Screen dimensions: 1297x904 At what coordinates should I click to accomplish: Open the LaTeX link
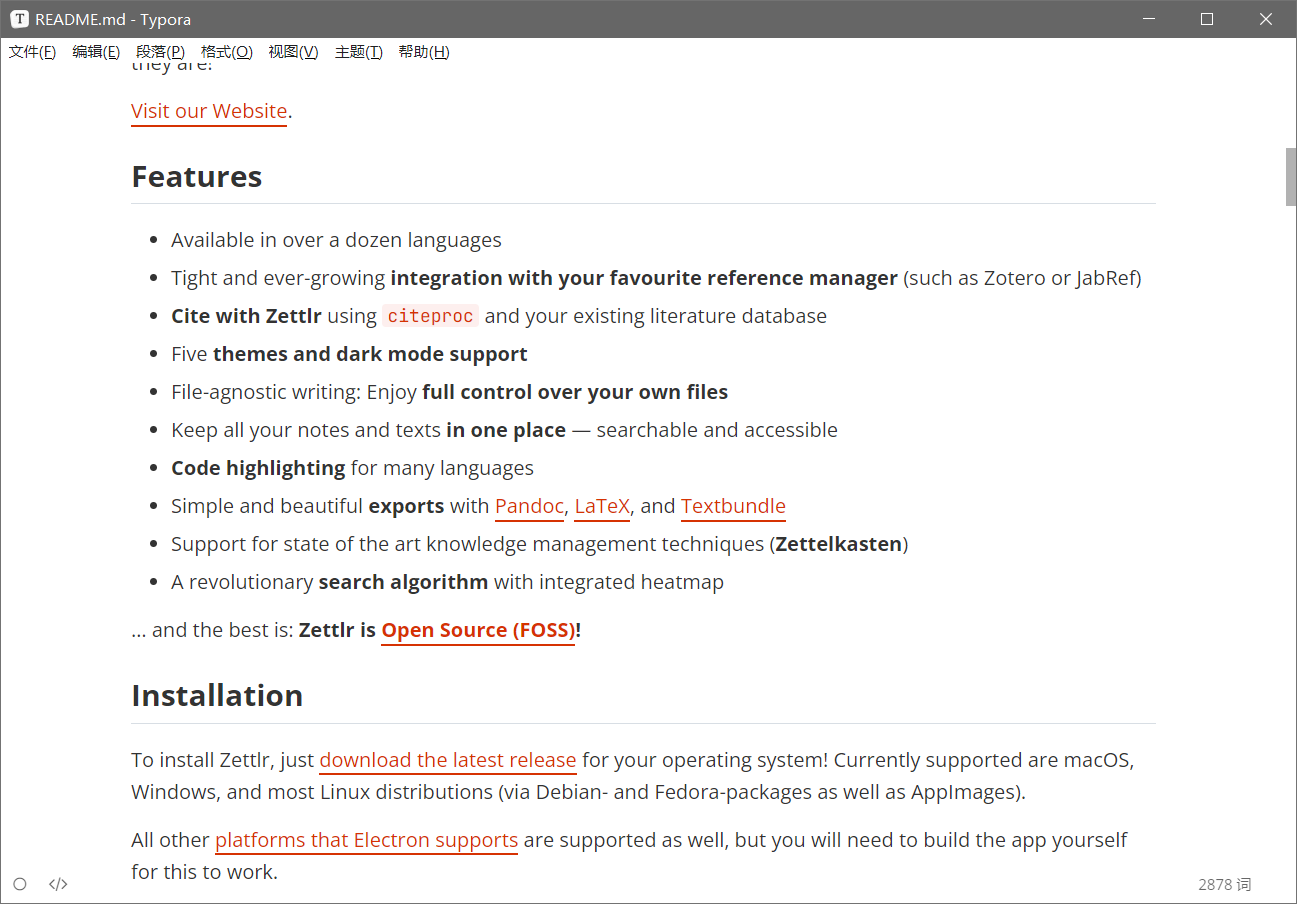tap(601, 506)
